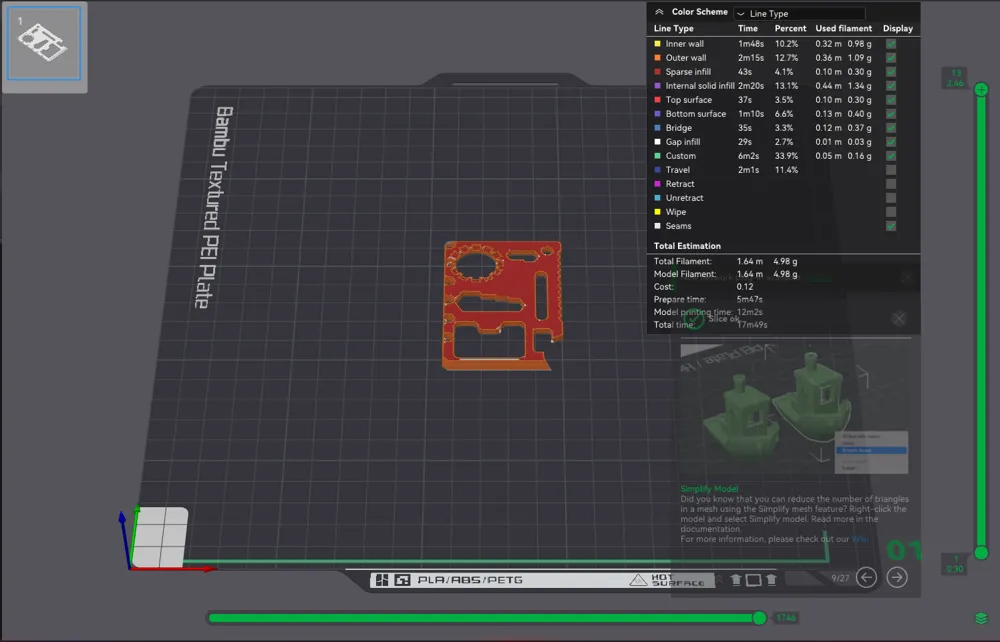This screenshot has width=1000, height=642.
Task: Click the horizontal move slider handle
Action: (x=759, y=618)
